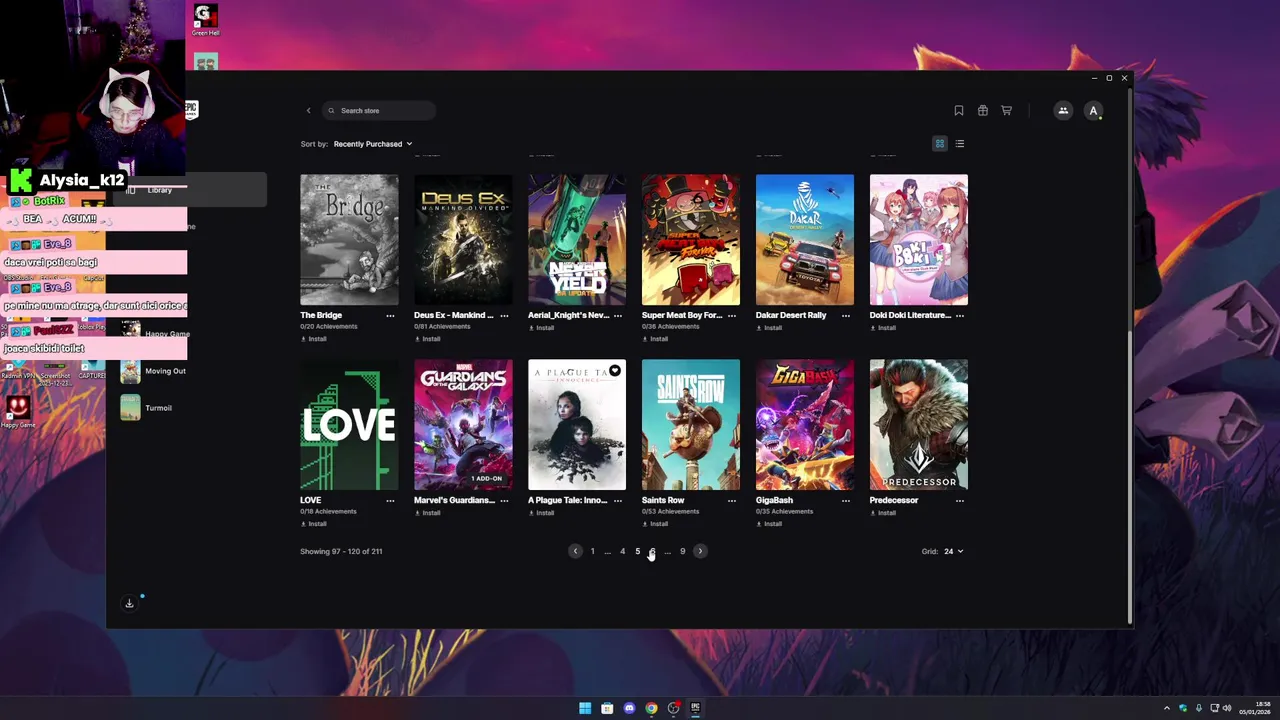Install Predecessor
1280x720 pixels.
(884, 513)
